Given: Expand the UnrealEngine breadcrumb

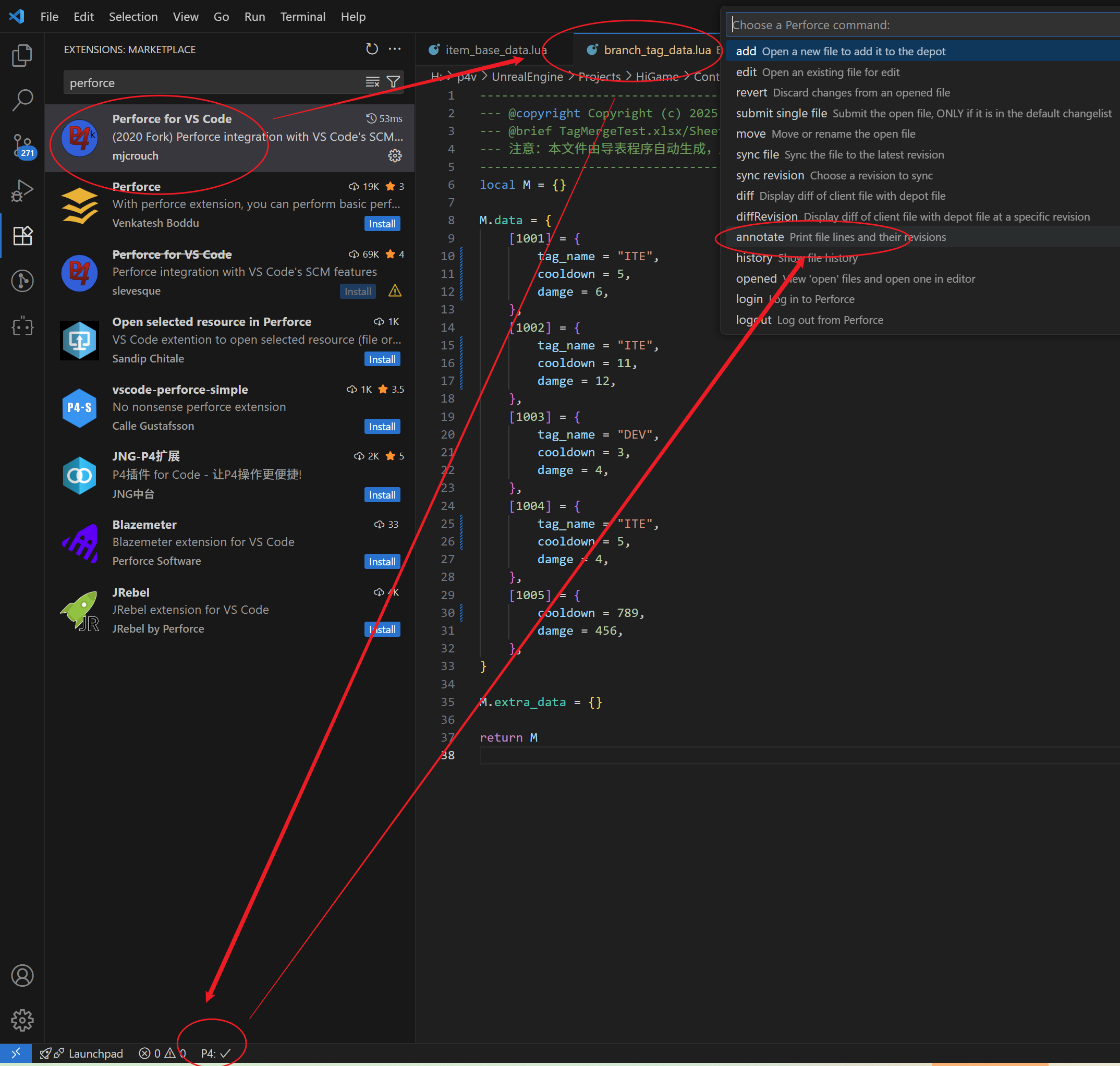Looking at the screenshot, I should tap(527, 76).
